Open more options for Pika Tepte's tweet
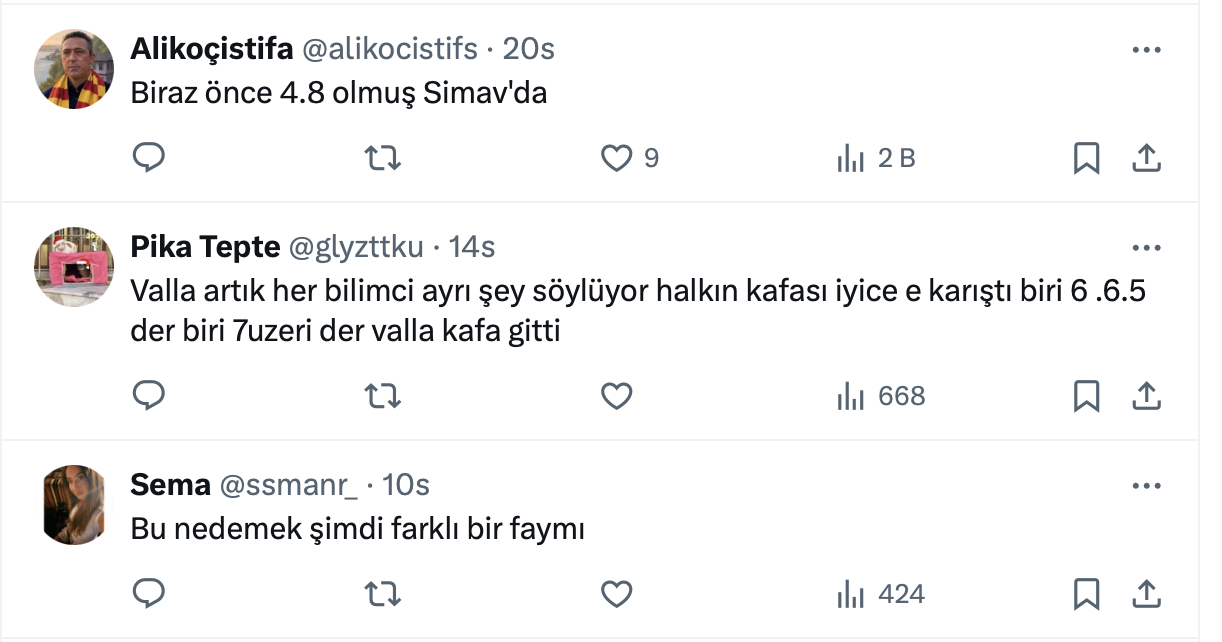The image size is (1222, 642). pos(1145,247)
